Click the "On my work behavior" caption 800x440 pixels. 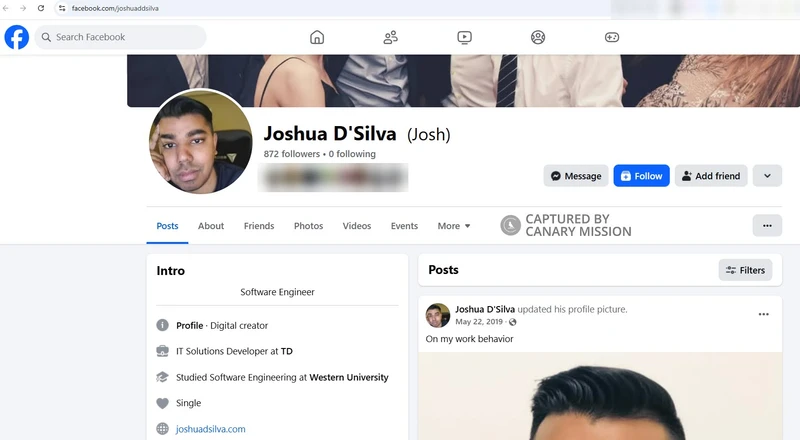click(469, 339)
